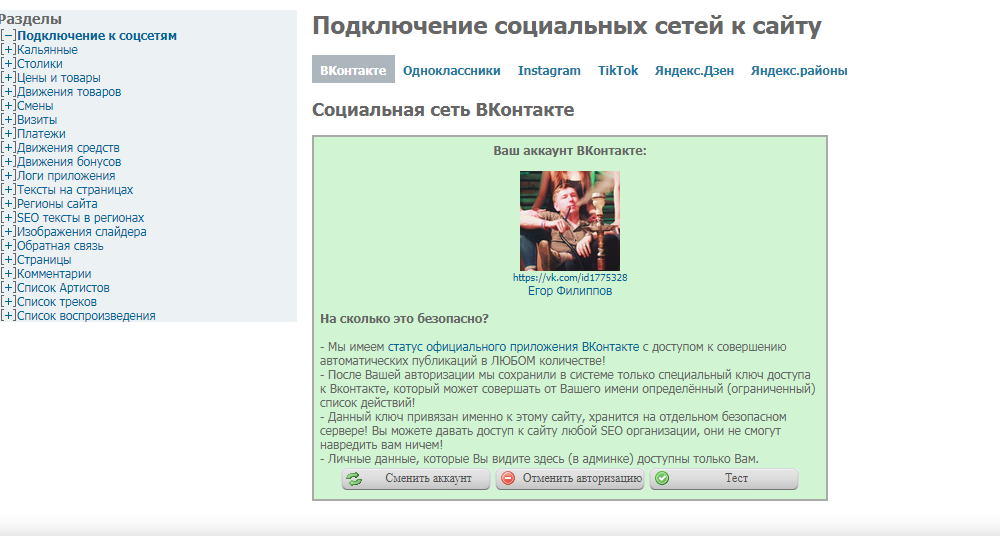Viewport: 1000px width, 536px height.
Task: Expand the Цены и товары node
Action: pos(8,78)
